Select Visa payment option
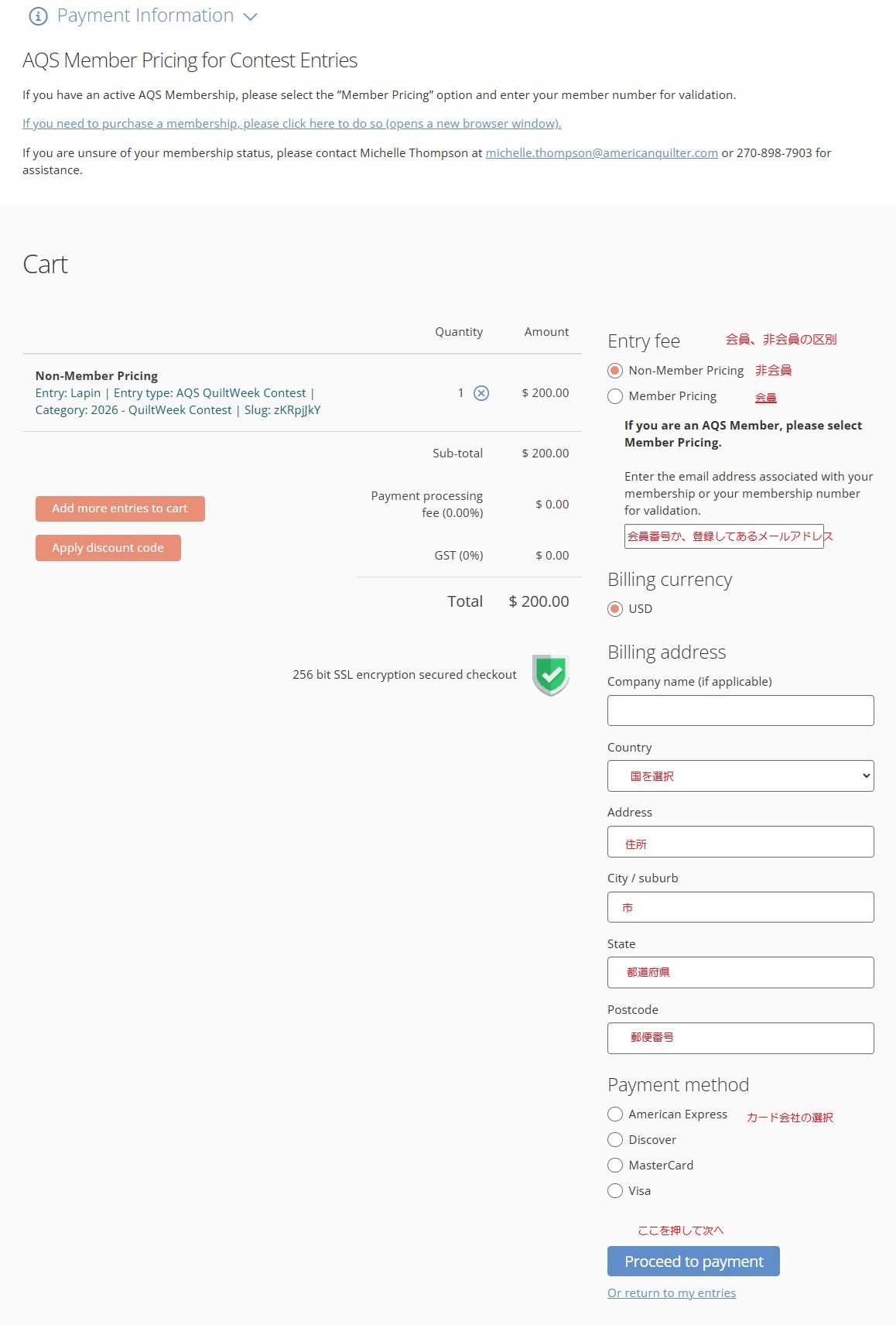Screen dimensions: 896x1325 tap(615, 1191)
